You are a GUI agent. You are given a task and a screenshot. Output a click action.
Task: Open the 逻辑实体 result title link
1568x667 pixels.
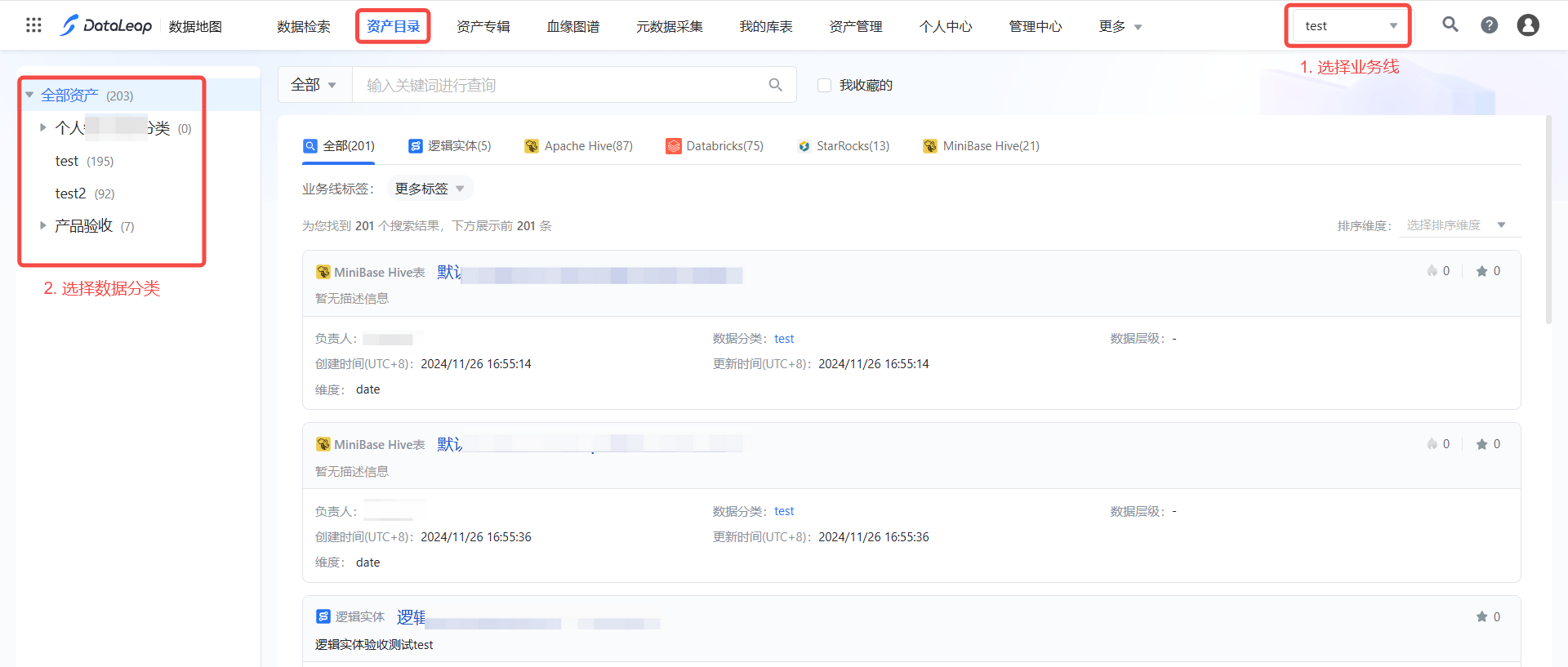pyautogui.click(x=528, y=618)
